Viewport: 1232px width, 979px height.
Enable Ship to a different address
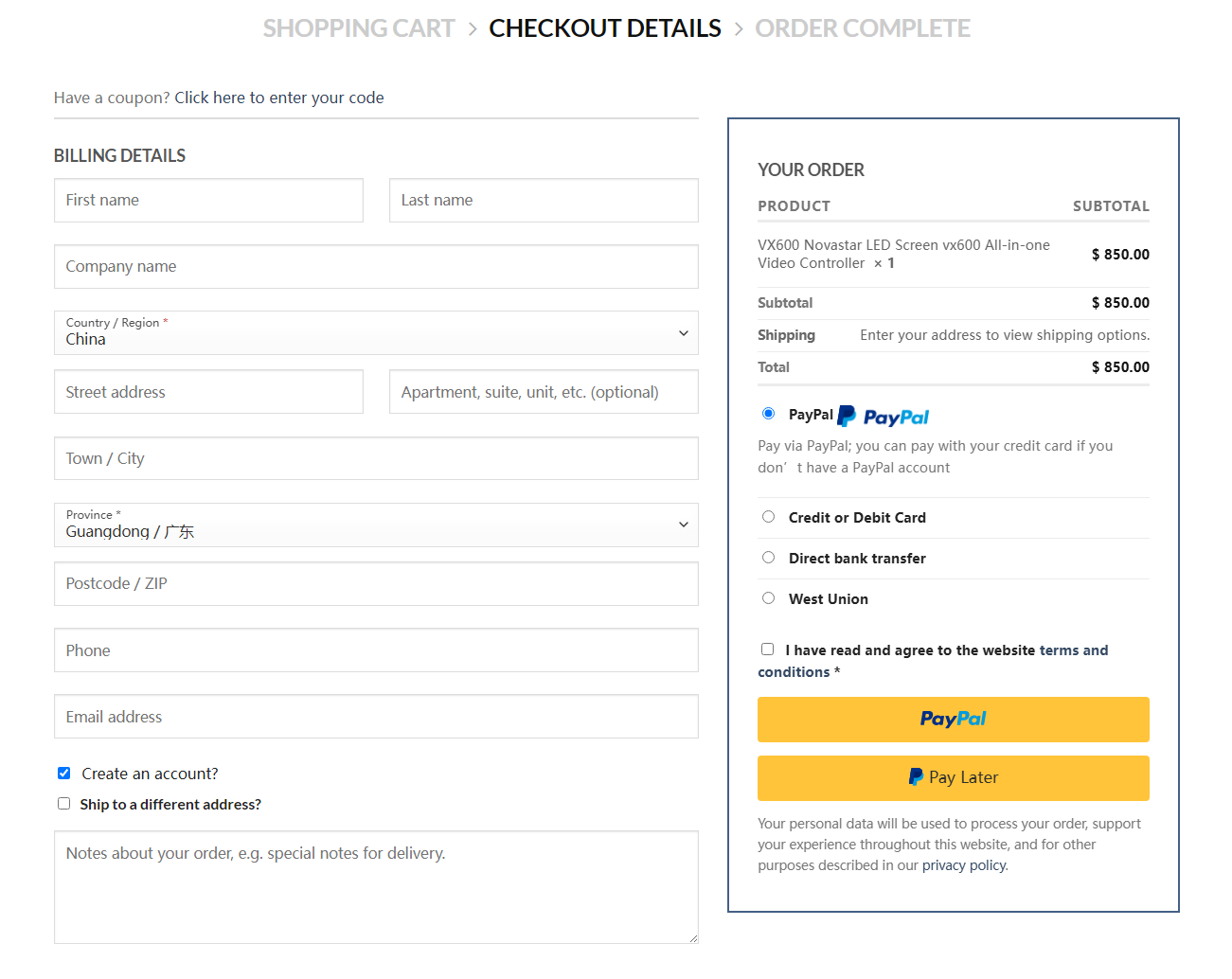64,804
